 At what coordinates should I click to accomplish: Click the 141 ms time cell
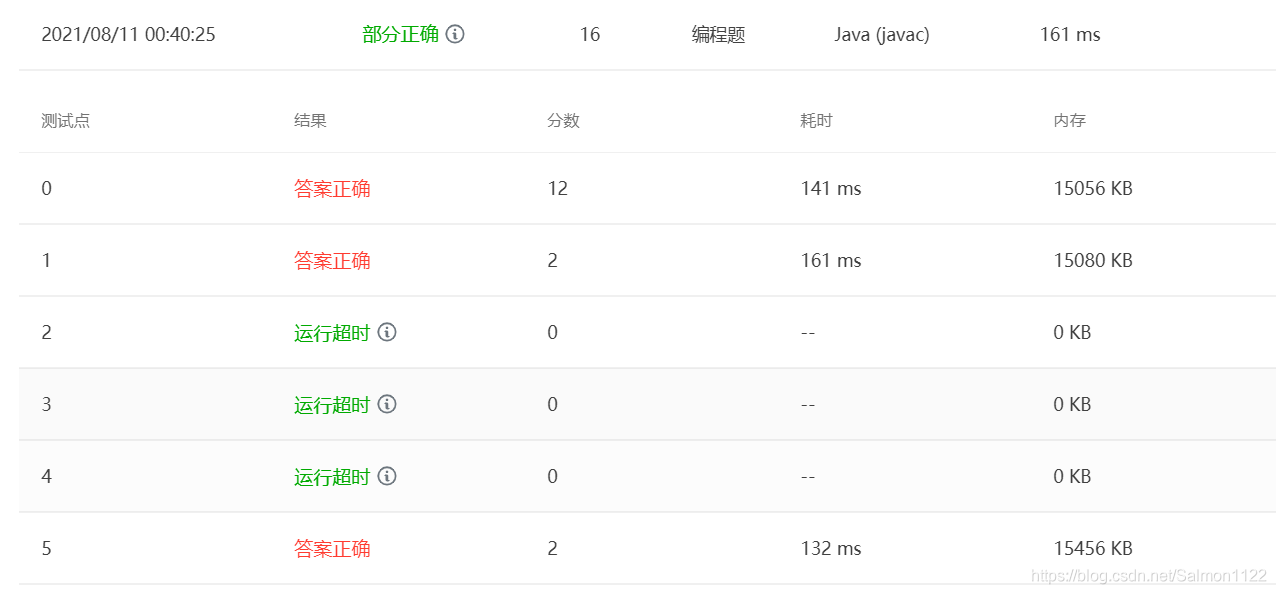pyautogui.click(x=831, y=188)
